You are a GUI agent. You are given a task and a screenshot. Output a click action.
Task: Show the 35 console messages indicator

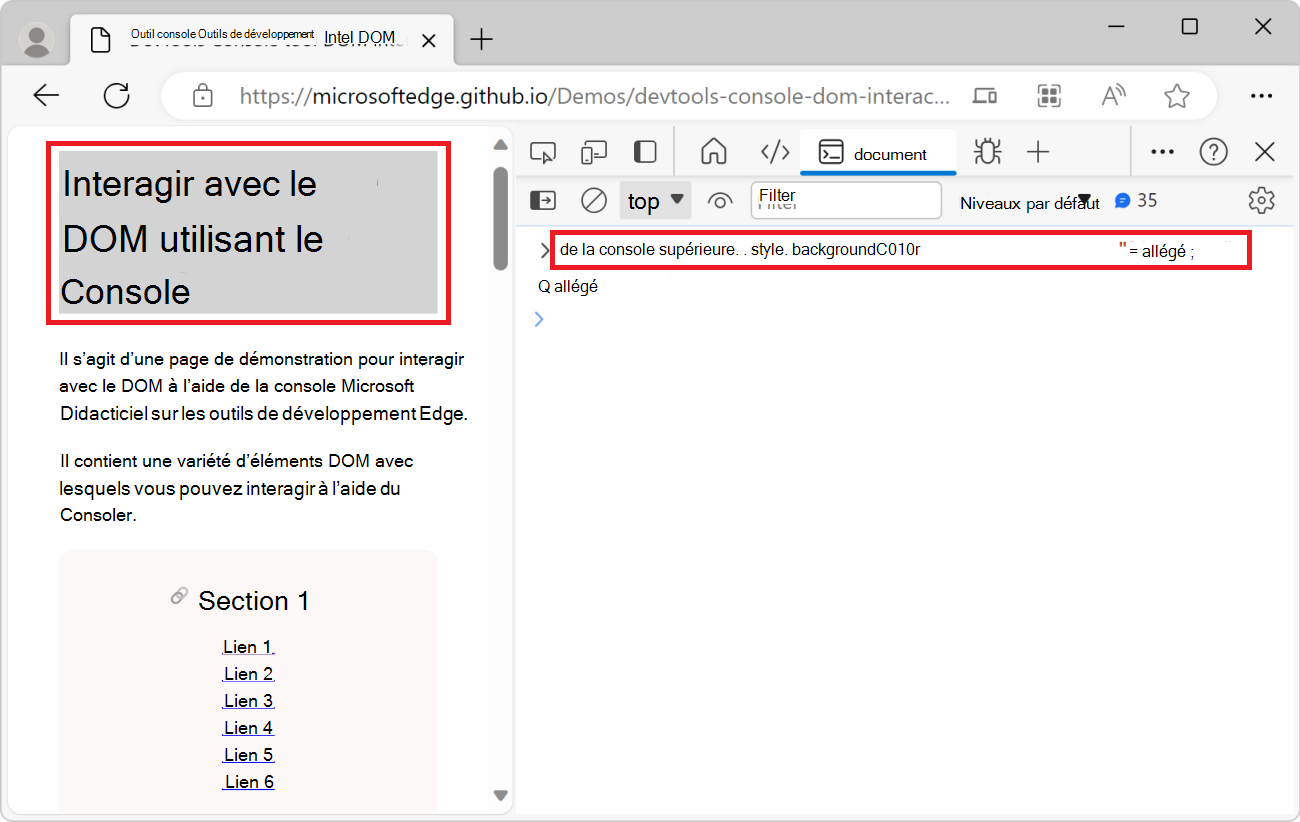pyautogui.click(x=1136, y=200)
